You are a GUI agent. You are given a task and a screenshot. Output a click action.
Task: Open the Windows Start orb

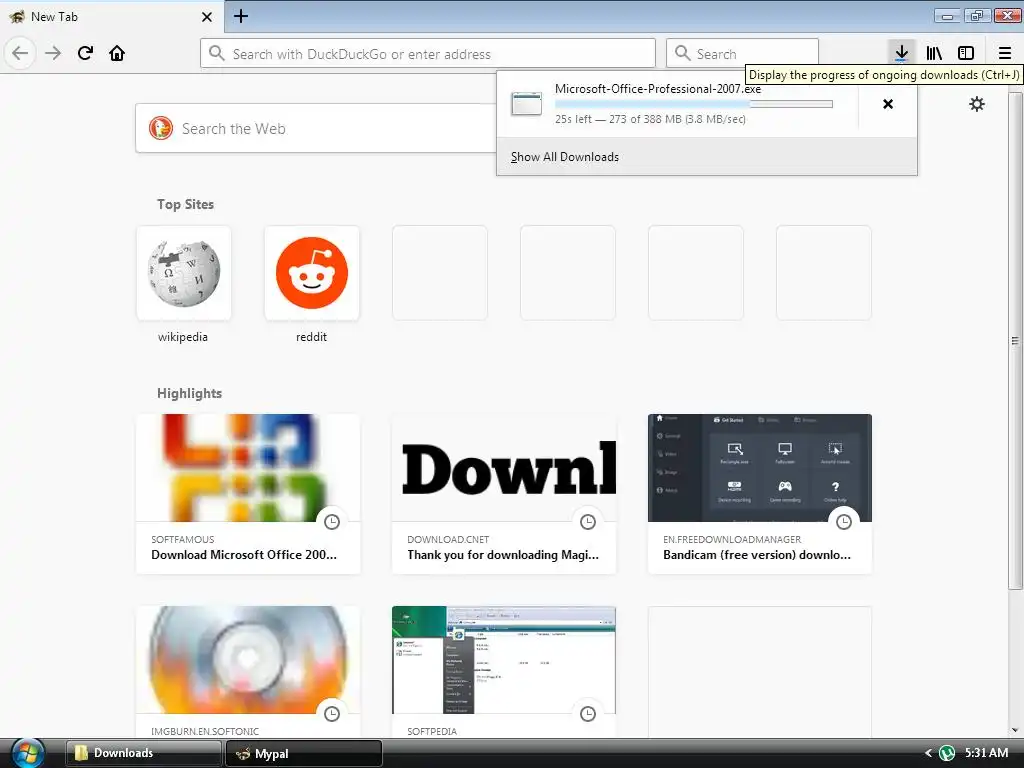pos(27,753)
